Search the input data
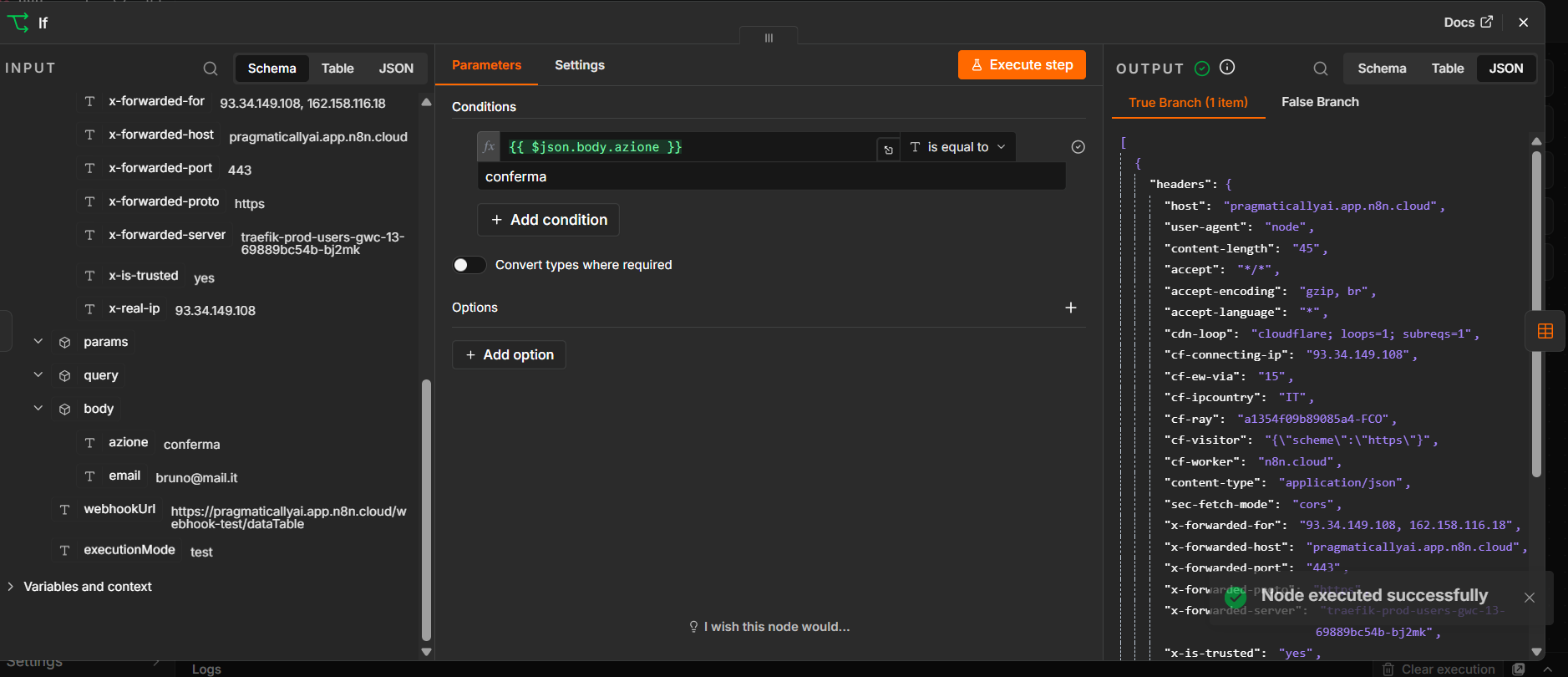This screenshot has width=1568, height=677. coord(211,69)
